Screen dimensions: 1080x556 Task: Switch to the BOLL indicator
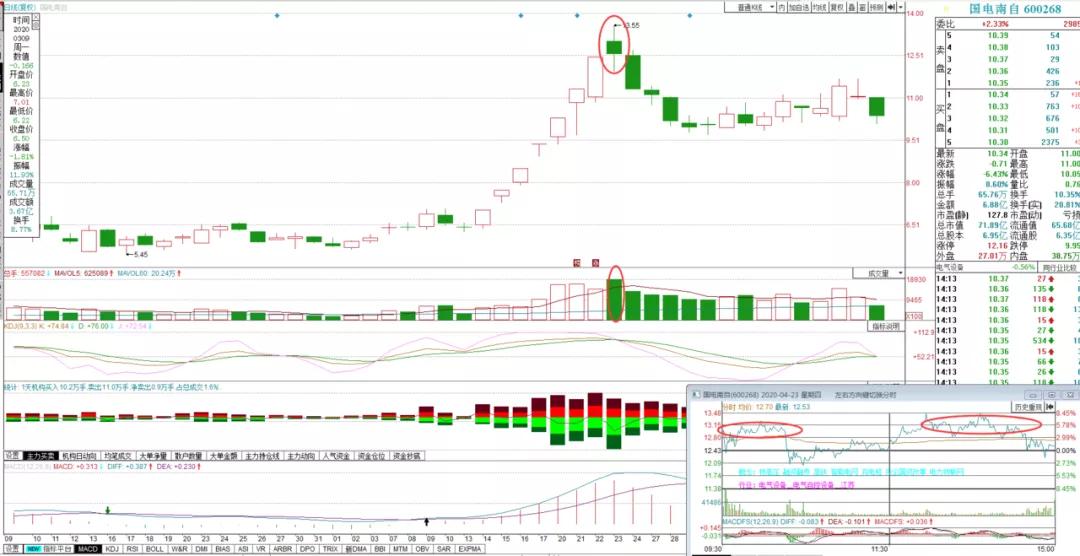[x=155, y=548]
